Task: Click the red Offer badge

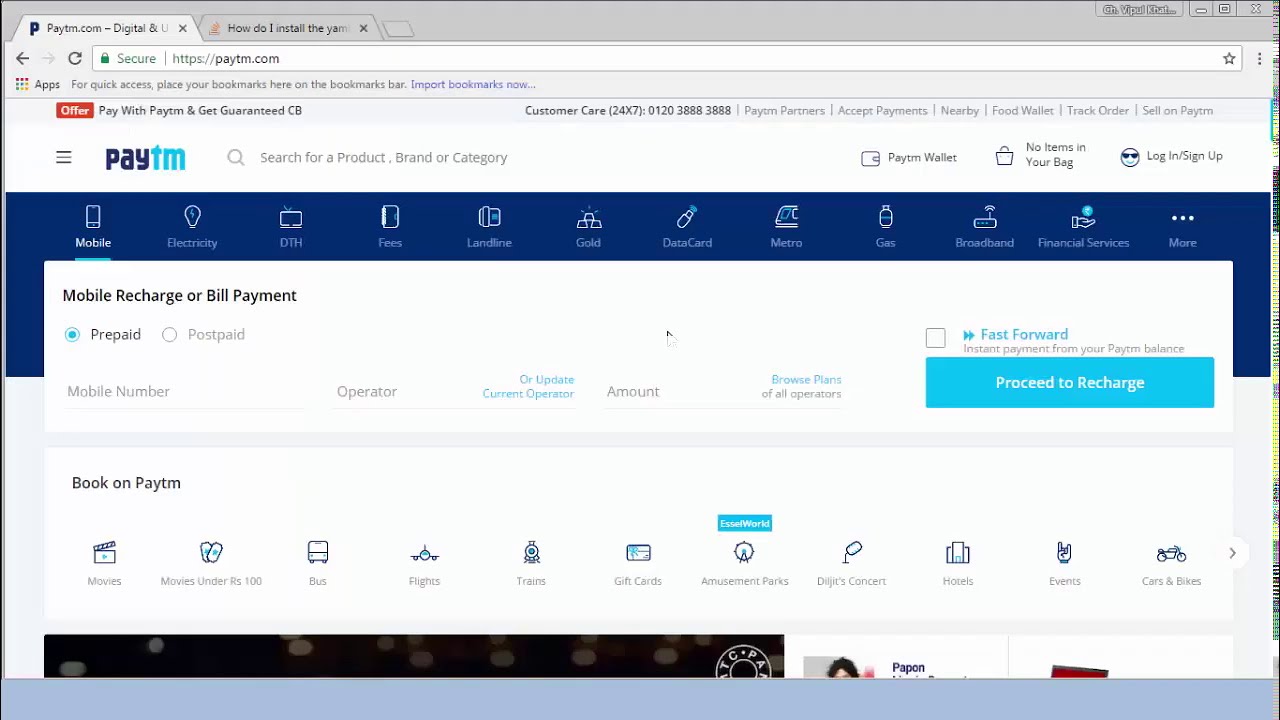Action: (x=75, y=110)
